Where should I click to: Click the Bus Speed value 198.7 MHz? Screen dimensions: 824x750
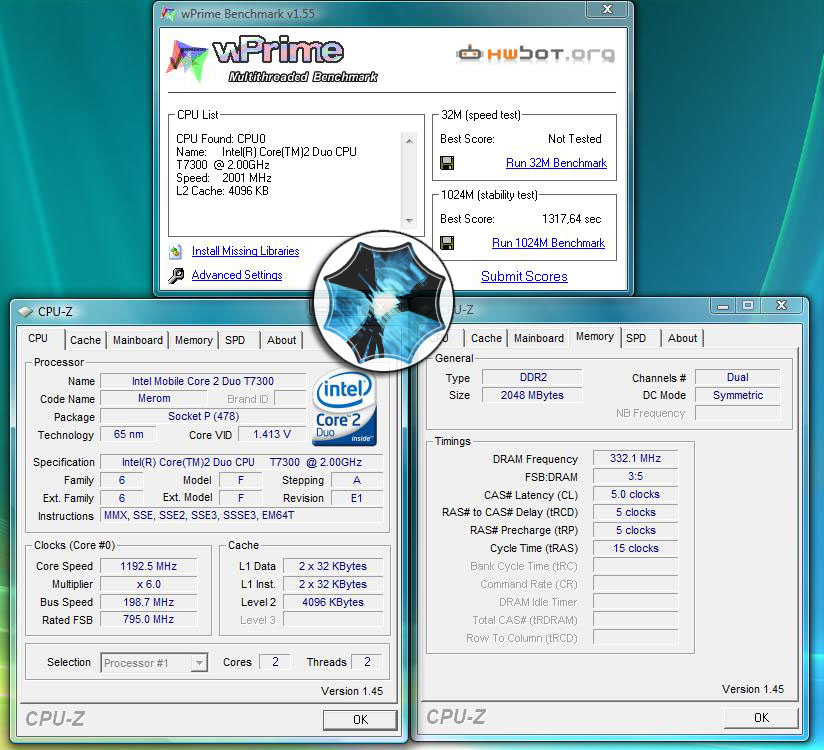click(x=148, y=602)
